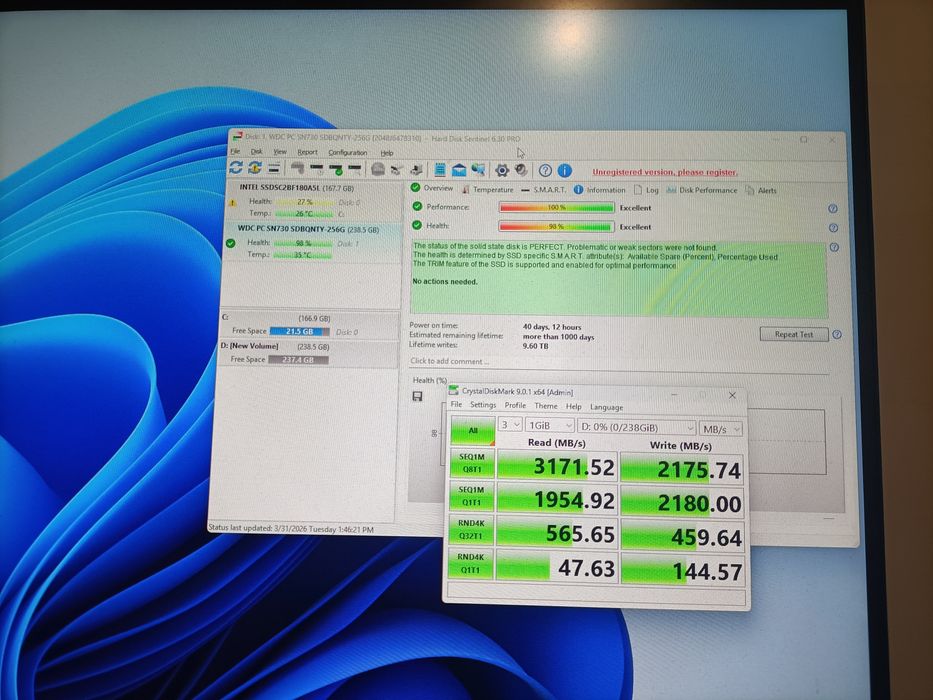Run the RND4K Q1T1 test

[x=471, y=564]
